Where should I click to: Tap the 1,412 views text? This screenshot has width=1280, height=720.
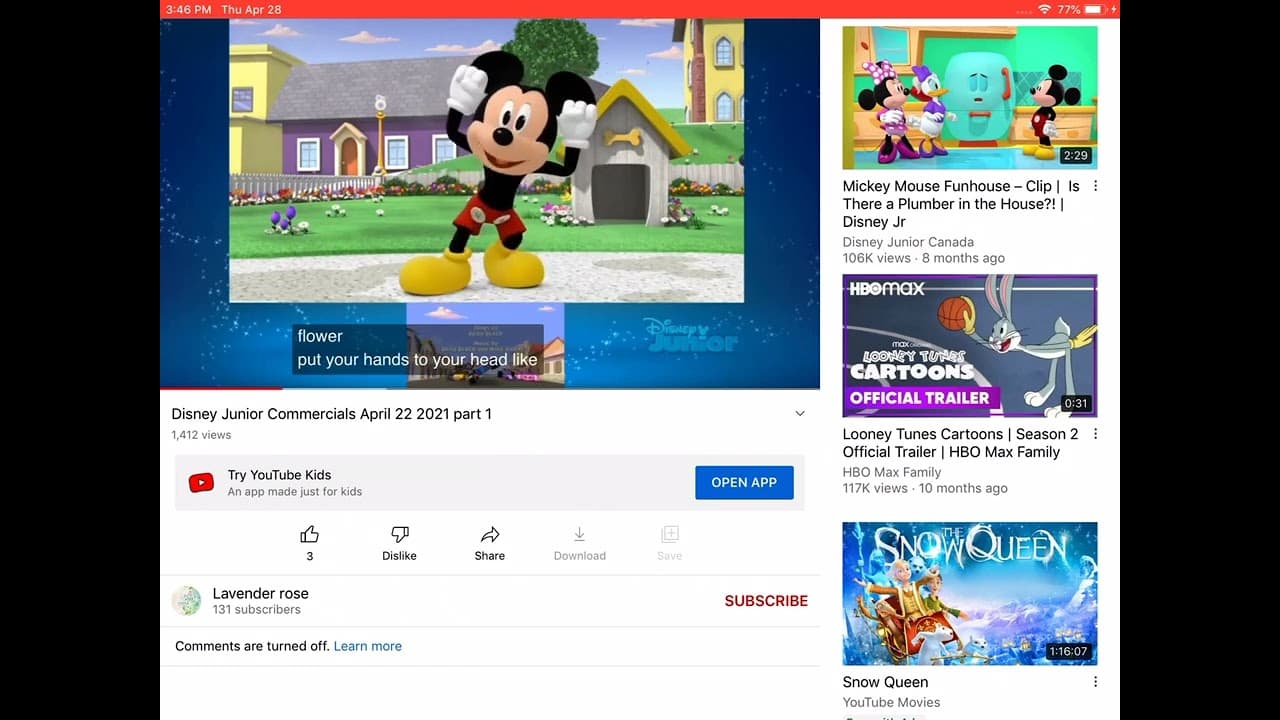[201, 435]
